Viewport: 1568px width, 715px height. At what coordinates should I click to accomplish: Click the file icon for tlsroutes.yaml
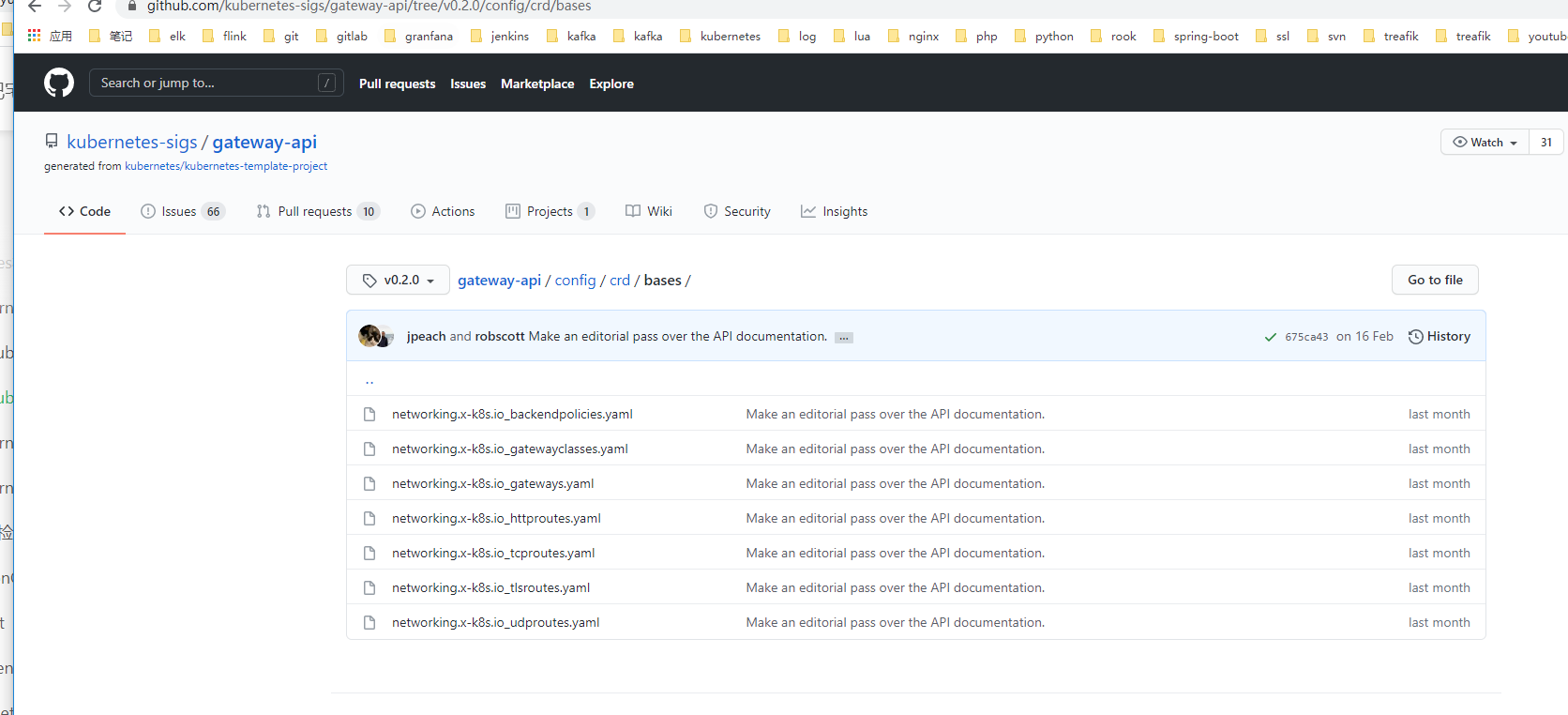coord(369,587)
